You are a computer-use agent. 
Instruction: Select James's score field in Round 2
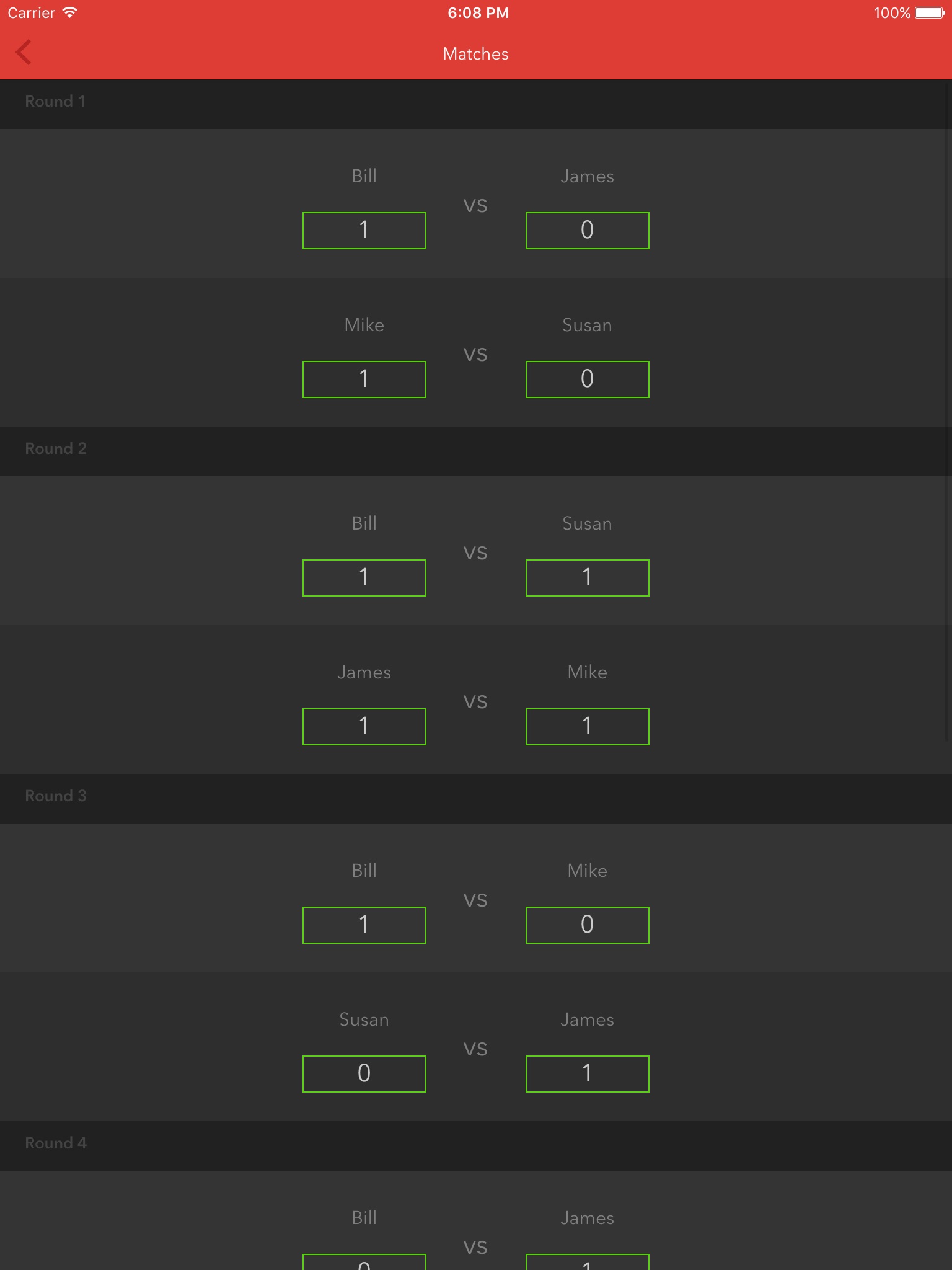[364, 727]
